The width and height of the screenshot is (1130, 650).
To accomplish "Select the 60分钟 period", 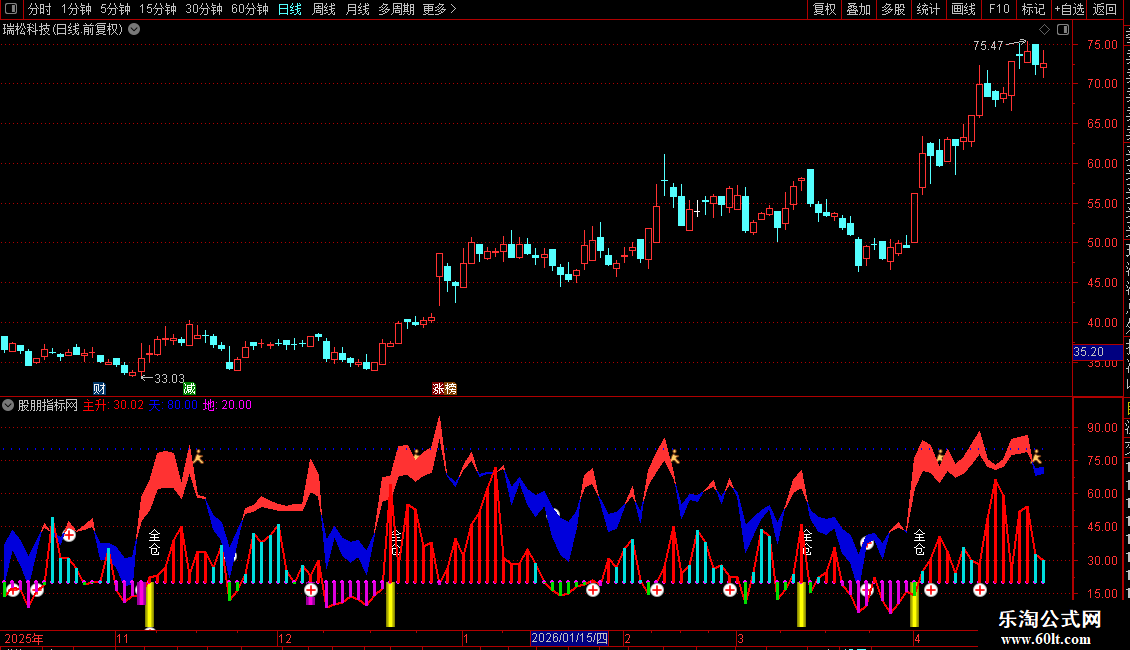I will (x=250, y=9).
